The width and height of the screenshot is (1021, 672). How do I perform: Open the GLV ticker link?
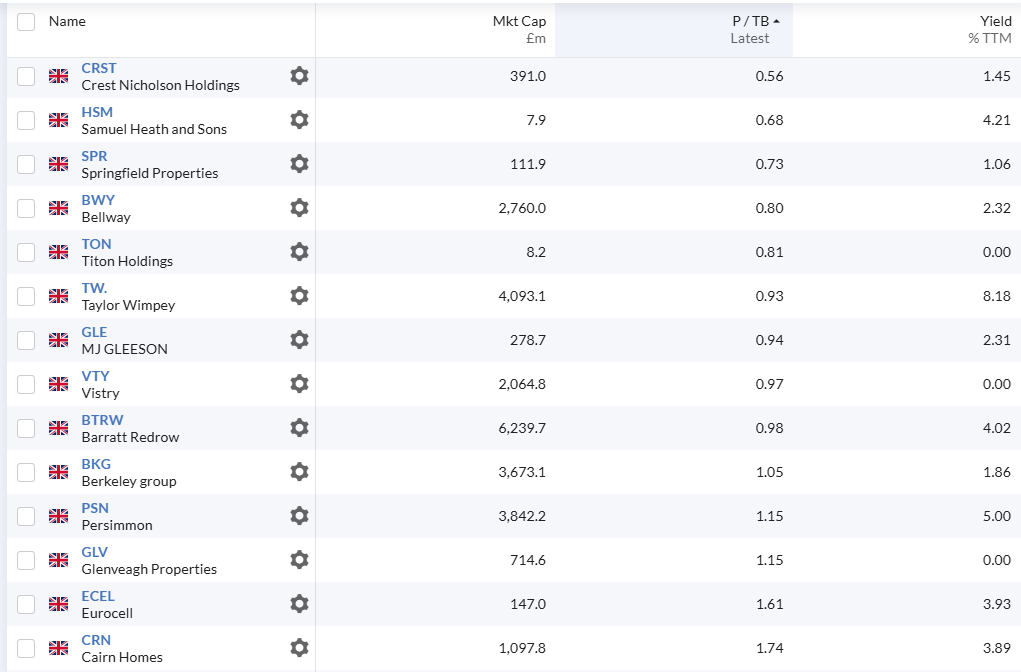[x=94, y=552]
